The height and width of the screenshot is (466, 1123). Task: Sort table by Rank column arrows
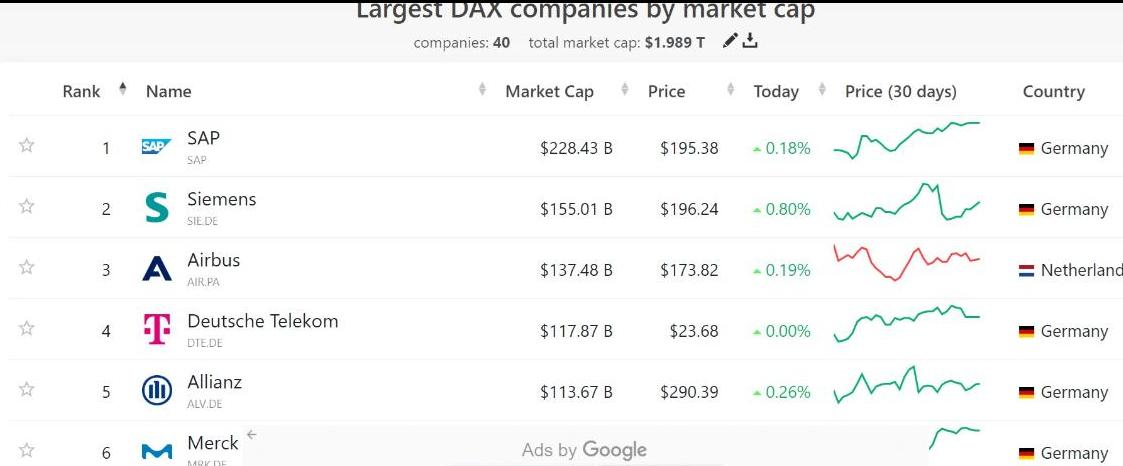pos(123,89)
